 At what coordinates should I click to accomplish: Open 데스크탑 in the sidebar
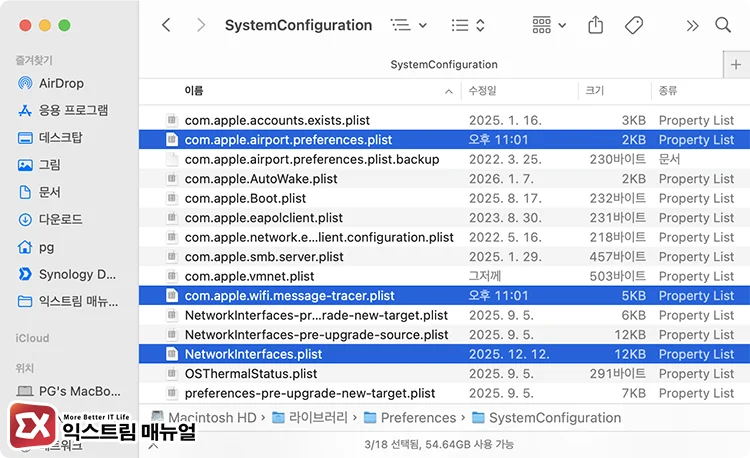point(50,138)
